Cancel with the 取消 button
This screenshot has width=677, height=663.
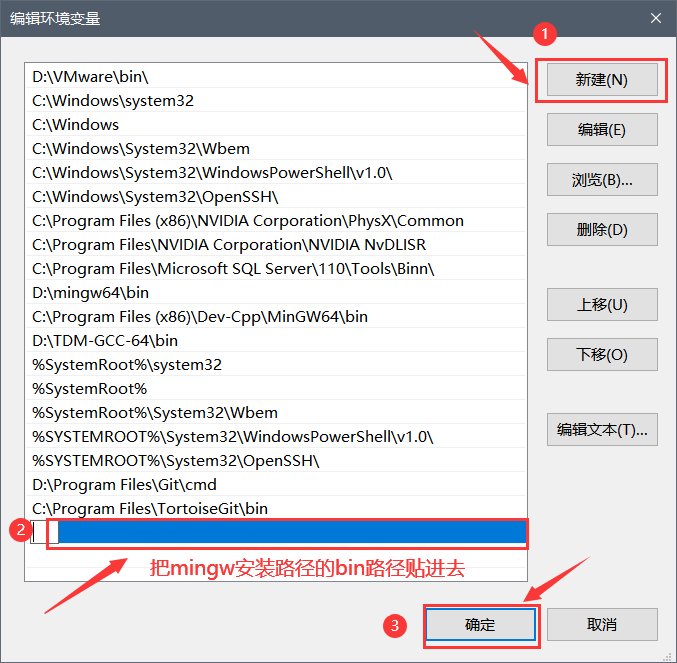(x=602, y=625)
